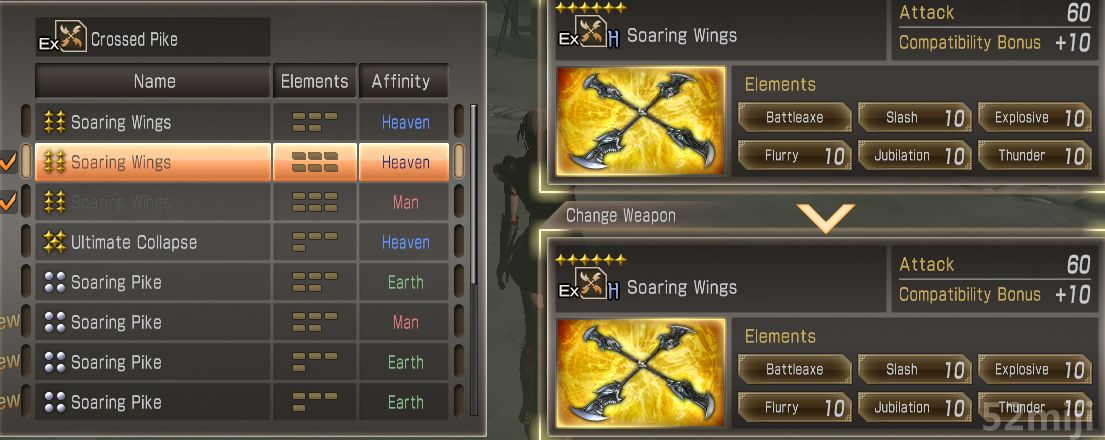Select the Soaring Pike with Man affinity
This screenshot has width=1105, height=440.
242,322
